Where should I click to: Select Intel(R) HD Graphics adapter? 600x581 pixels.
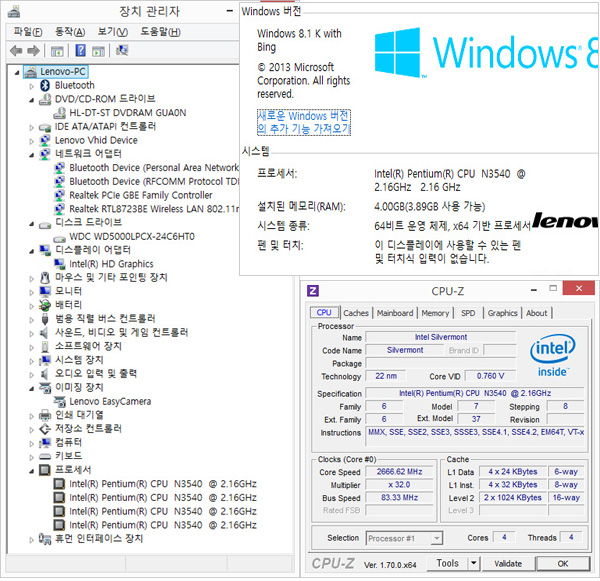coord(111,264)
